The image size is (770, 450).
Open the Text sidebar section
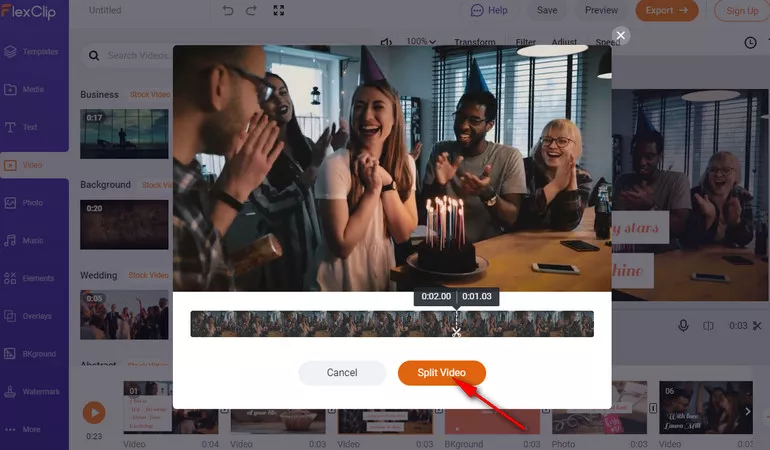(21, 127)
